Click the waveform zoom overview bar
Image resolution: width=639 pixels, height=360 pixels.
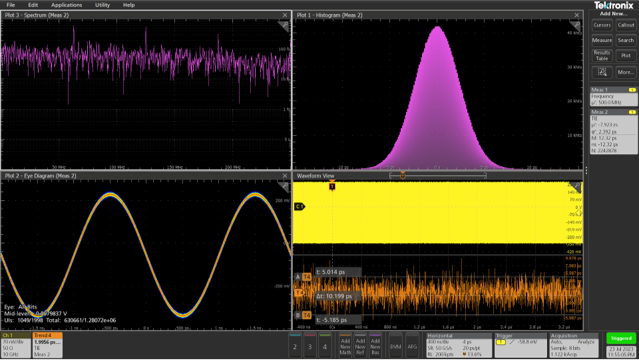(x=438, y=176)
